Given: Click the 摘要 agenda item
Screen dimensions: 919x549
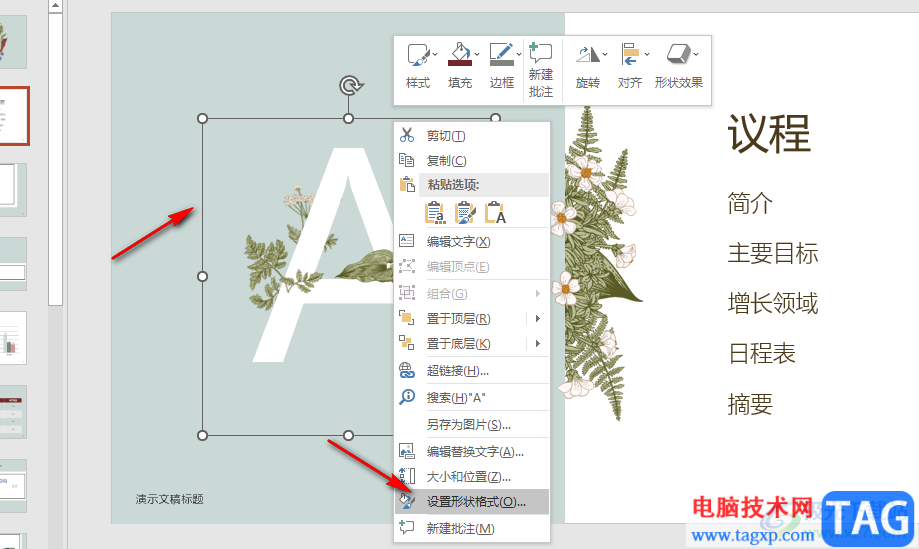Looking at the screenshot, I should pyautogui.click(x=750, y=404).
